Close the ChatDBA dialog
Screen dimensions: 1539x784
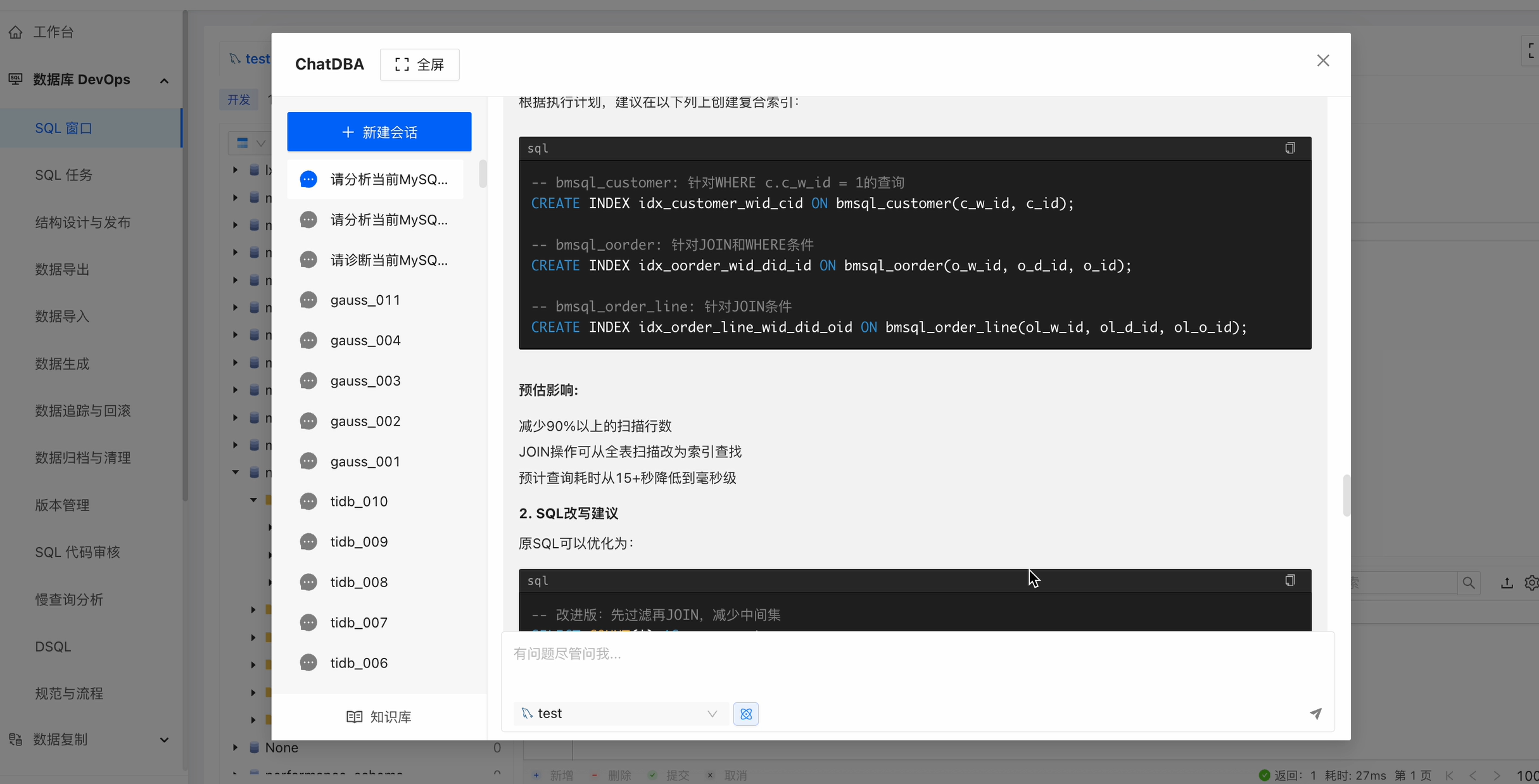click(1323, 61)
